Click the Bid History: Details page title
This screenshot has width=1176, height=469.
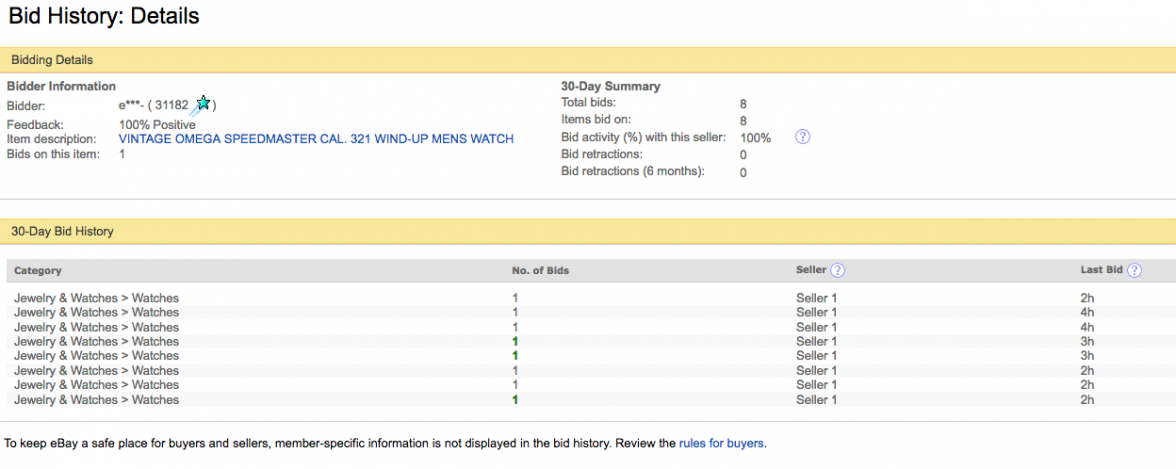104,17
